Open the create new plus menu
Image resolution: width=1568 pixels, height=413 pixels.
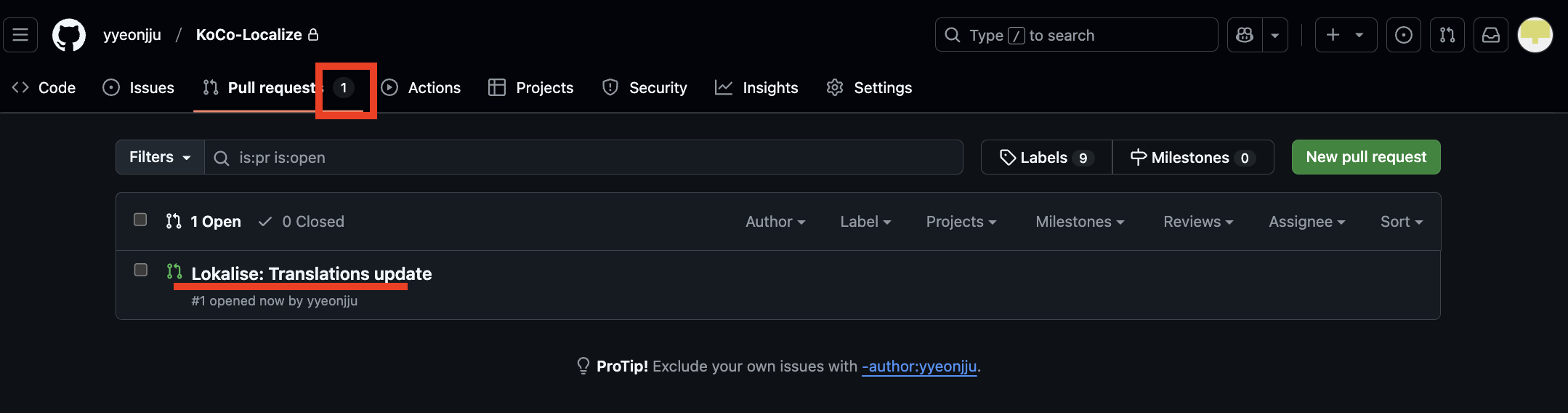pos(1346,35)
